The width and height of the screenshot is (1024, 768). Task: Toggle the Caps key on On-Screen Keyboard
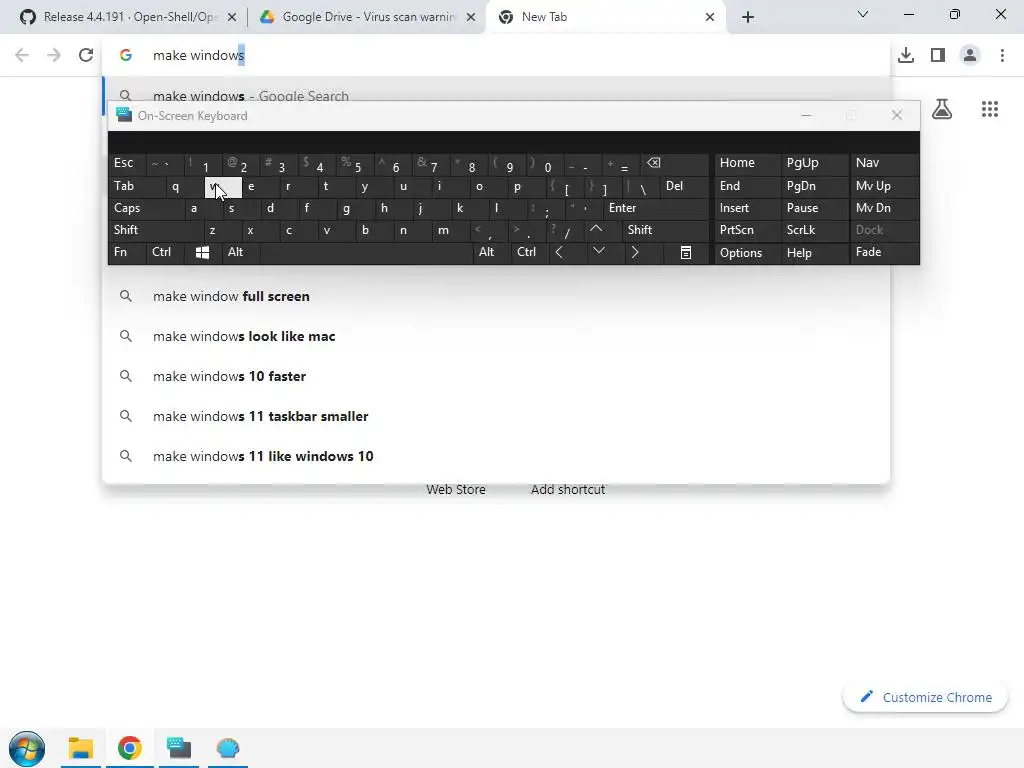pos(145,208)
